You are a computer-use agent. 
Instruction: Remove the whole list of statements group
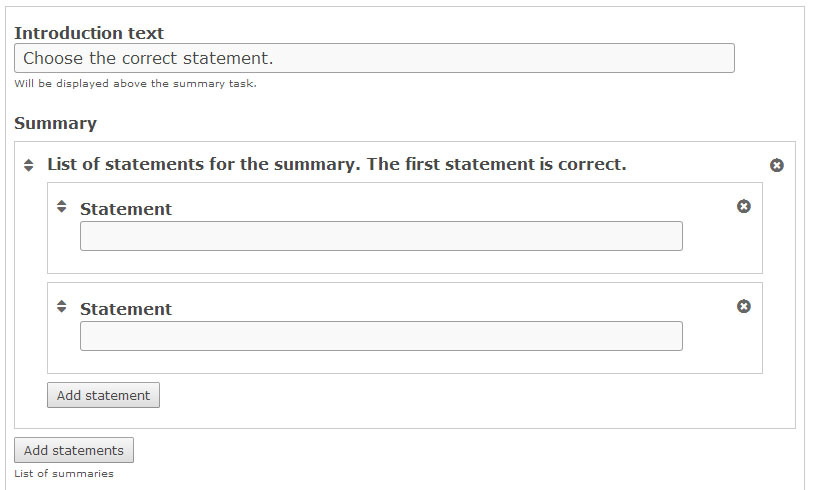click(x=777, y=165)
